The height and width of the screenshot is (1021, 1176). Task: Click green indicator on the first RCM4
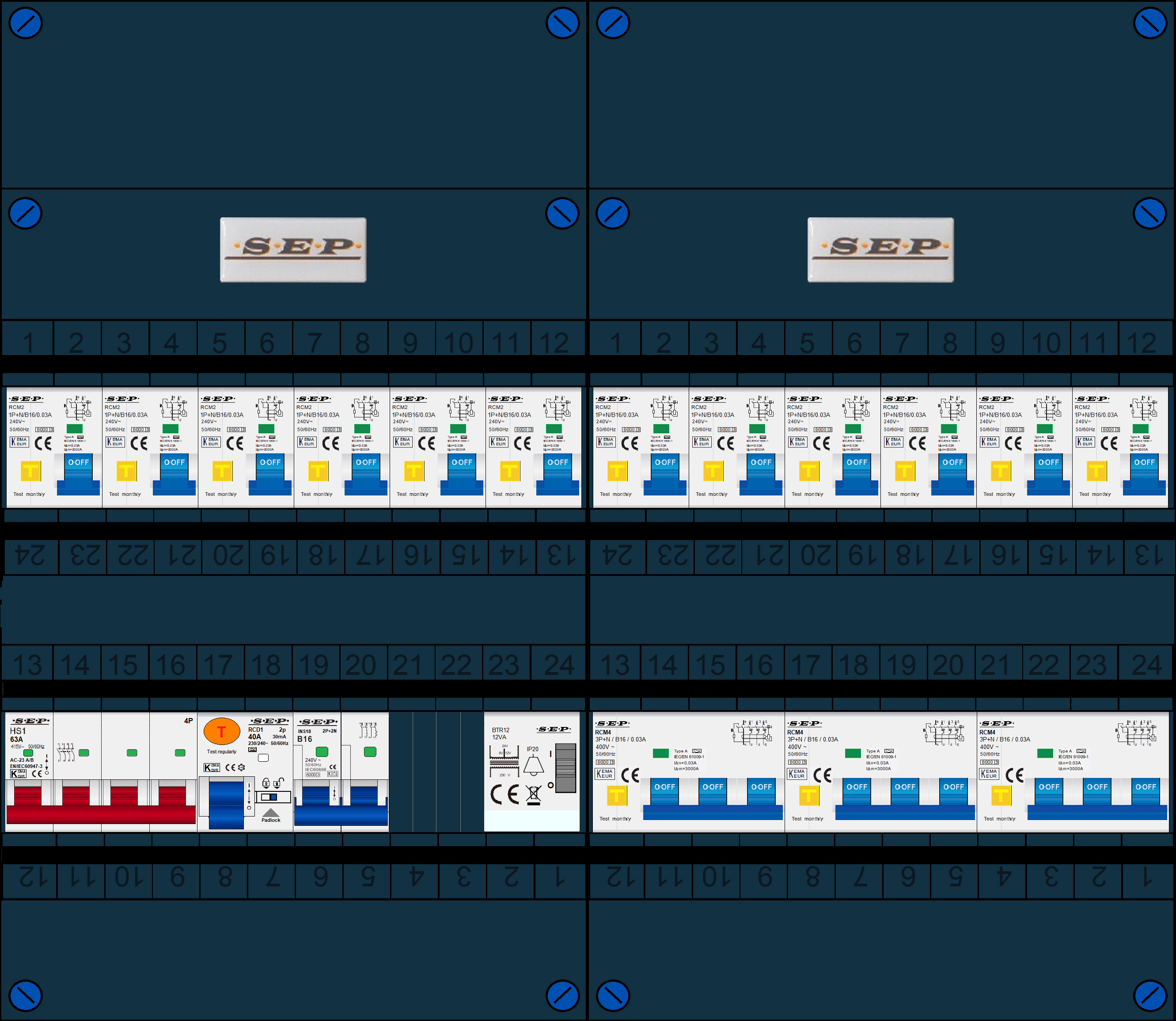tap(661, 753)
